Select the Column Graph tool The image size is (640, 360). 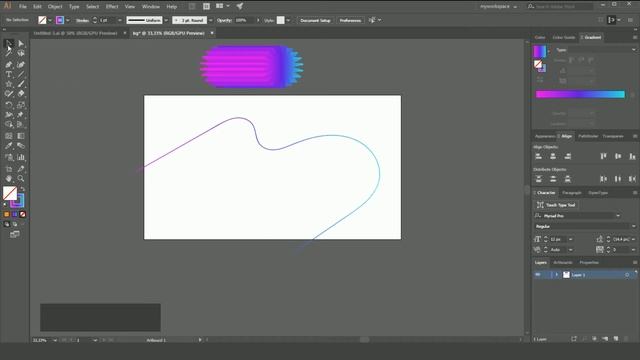[x=21, y=157]
